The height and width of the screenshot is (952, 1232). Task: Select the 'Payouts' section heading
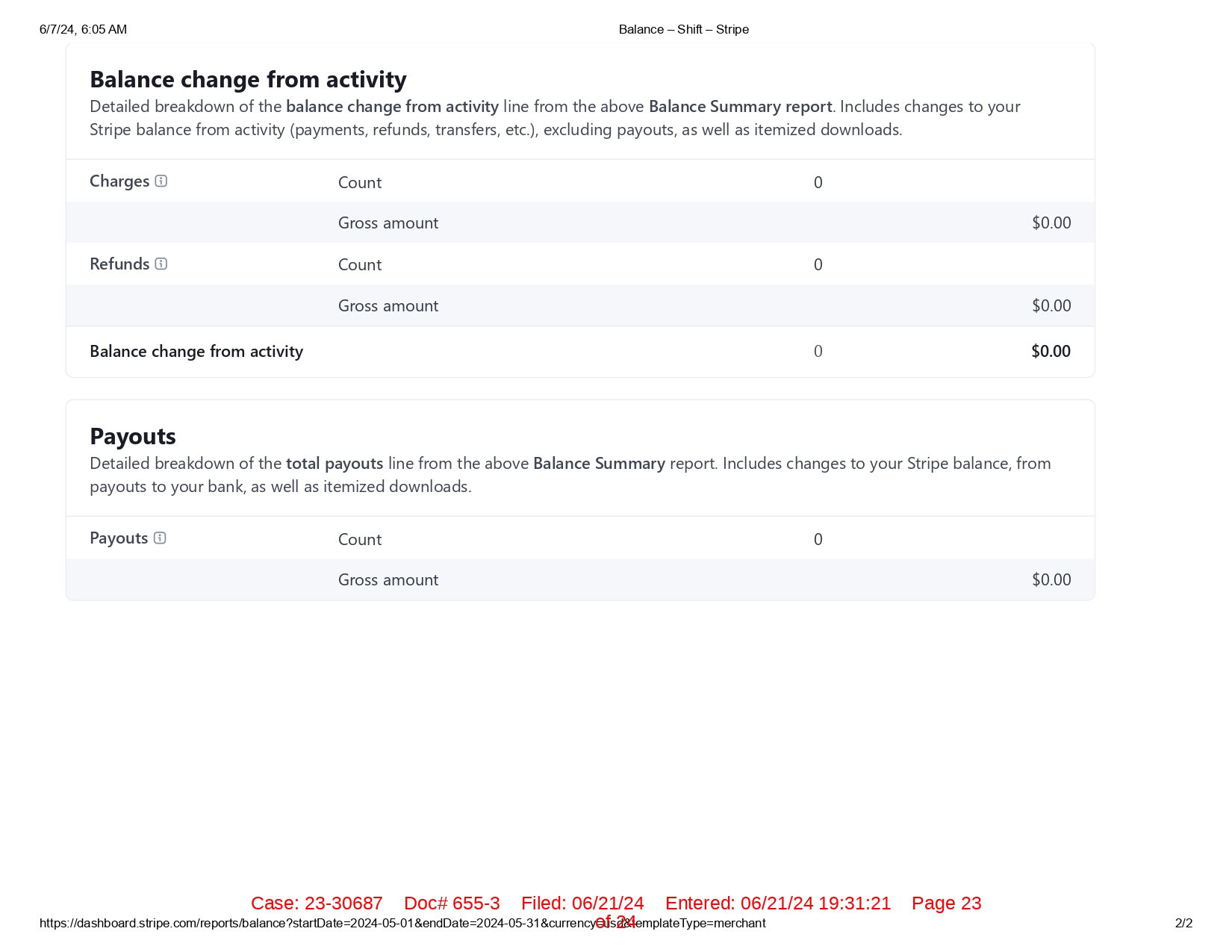click(133, 436)
